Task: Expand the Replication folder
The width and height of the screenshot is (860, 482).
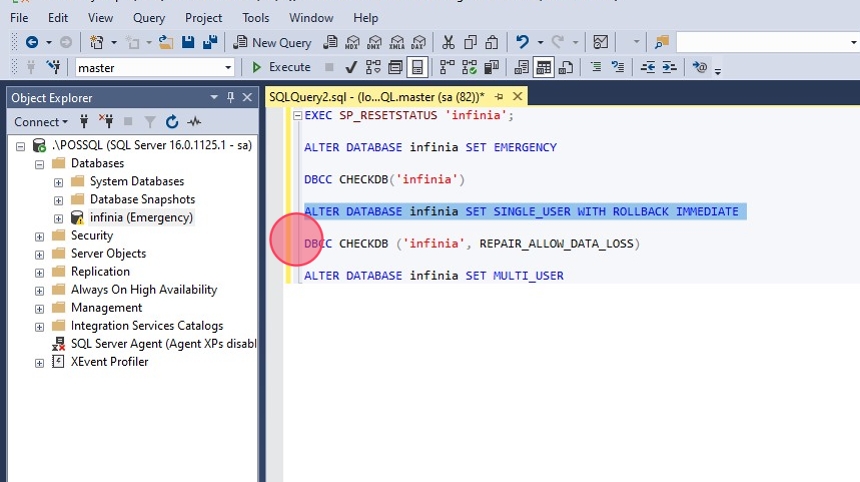Action: pyautogui.click(x=39, y=273)
